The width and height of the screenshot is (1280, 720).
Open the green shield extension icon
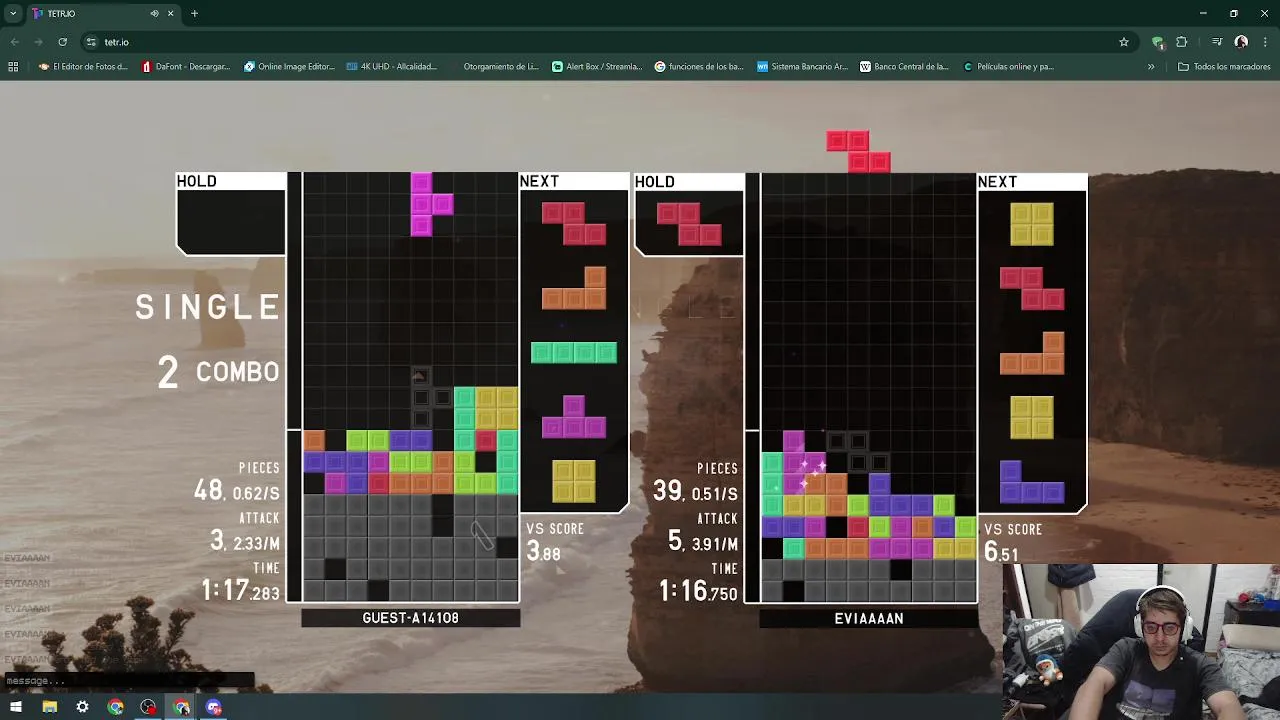[x=1158, y=42]
